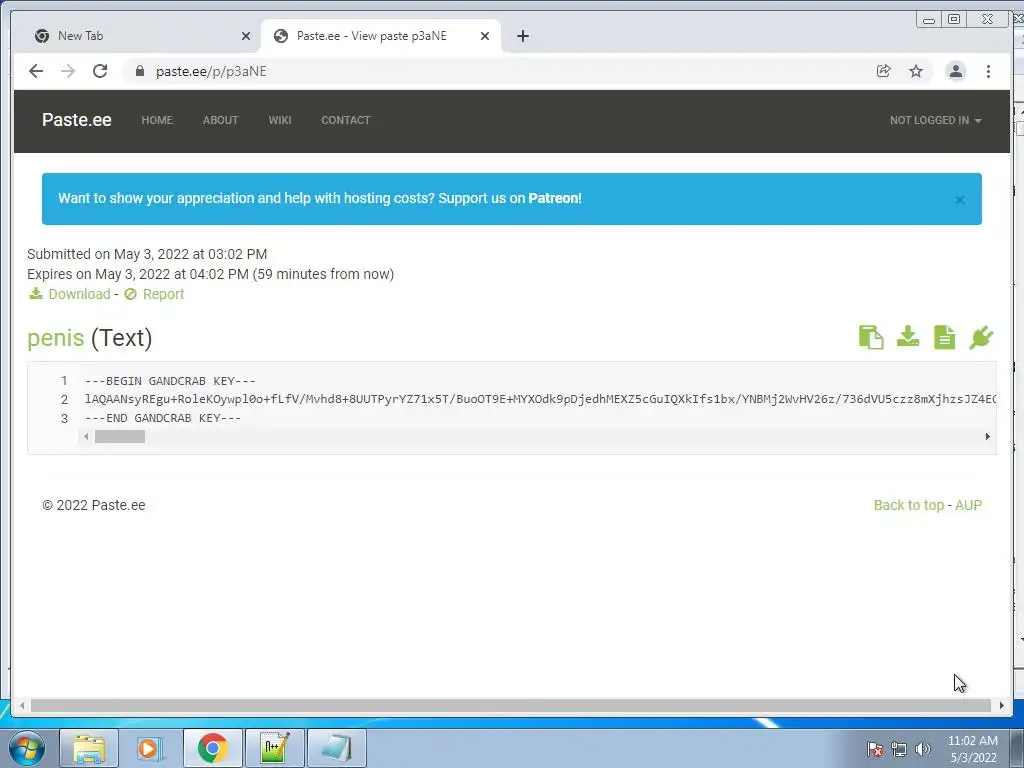This screenshot has width=1024, height=768.
Task: Click the code box scrollbar thumb
Action: click(120, 437)
